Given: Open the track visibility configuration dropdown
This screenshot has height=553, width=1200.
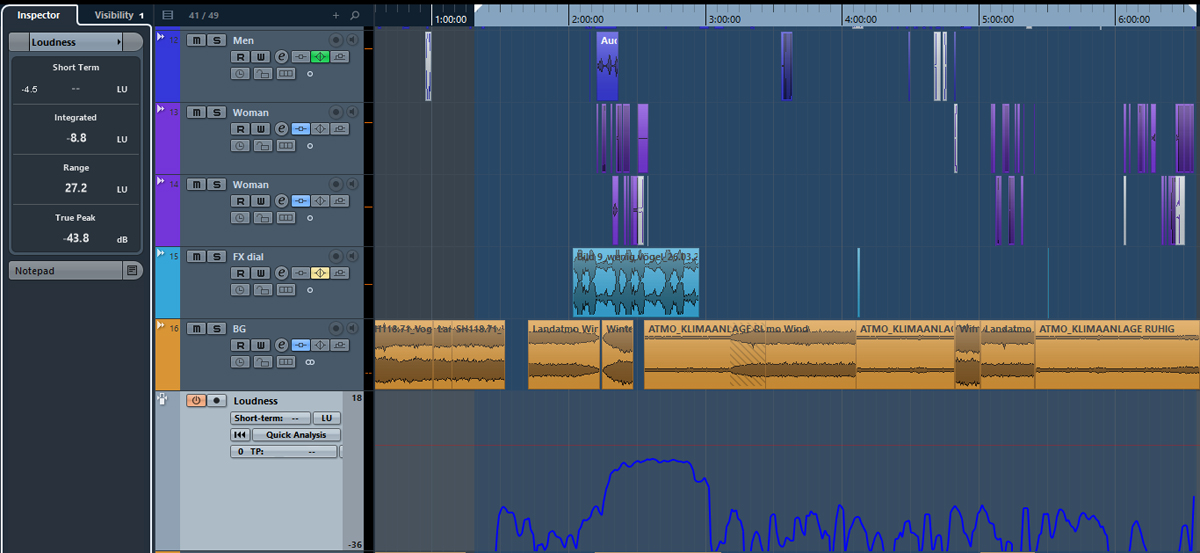Looking at the screenshot, I should click(168, 16).
